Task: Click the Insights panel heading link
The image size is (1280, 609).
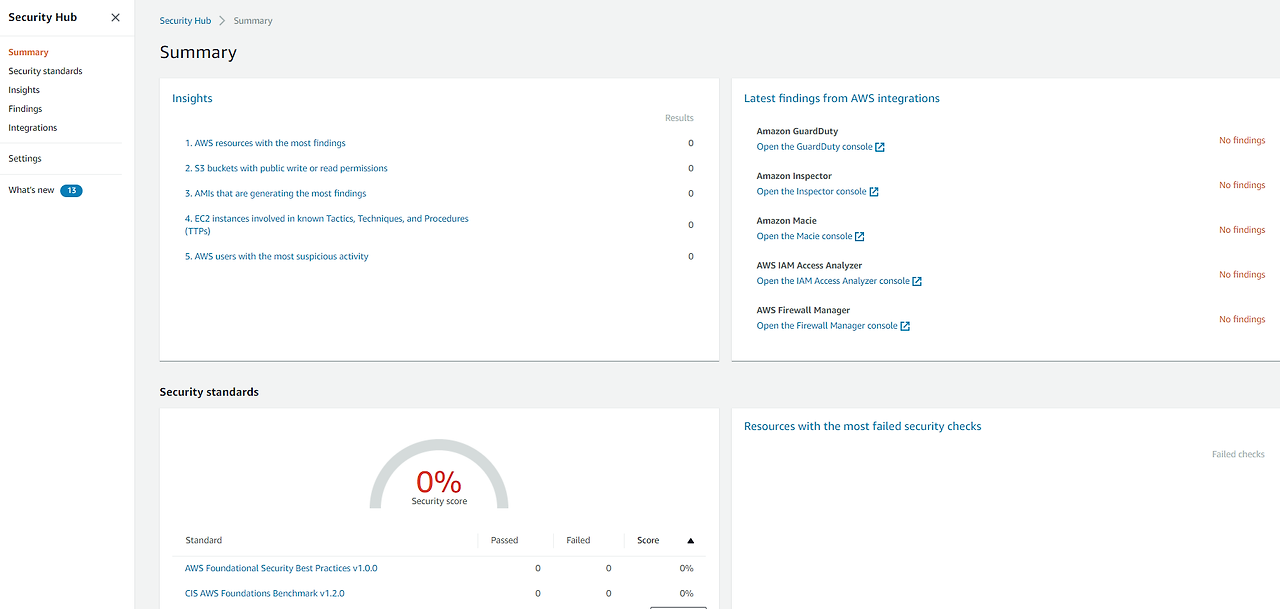Action: (192, 98)
